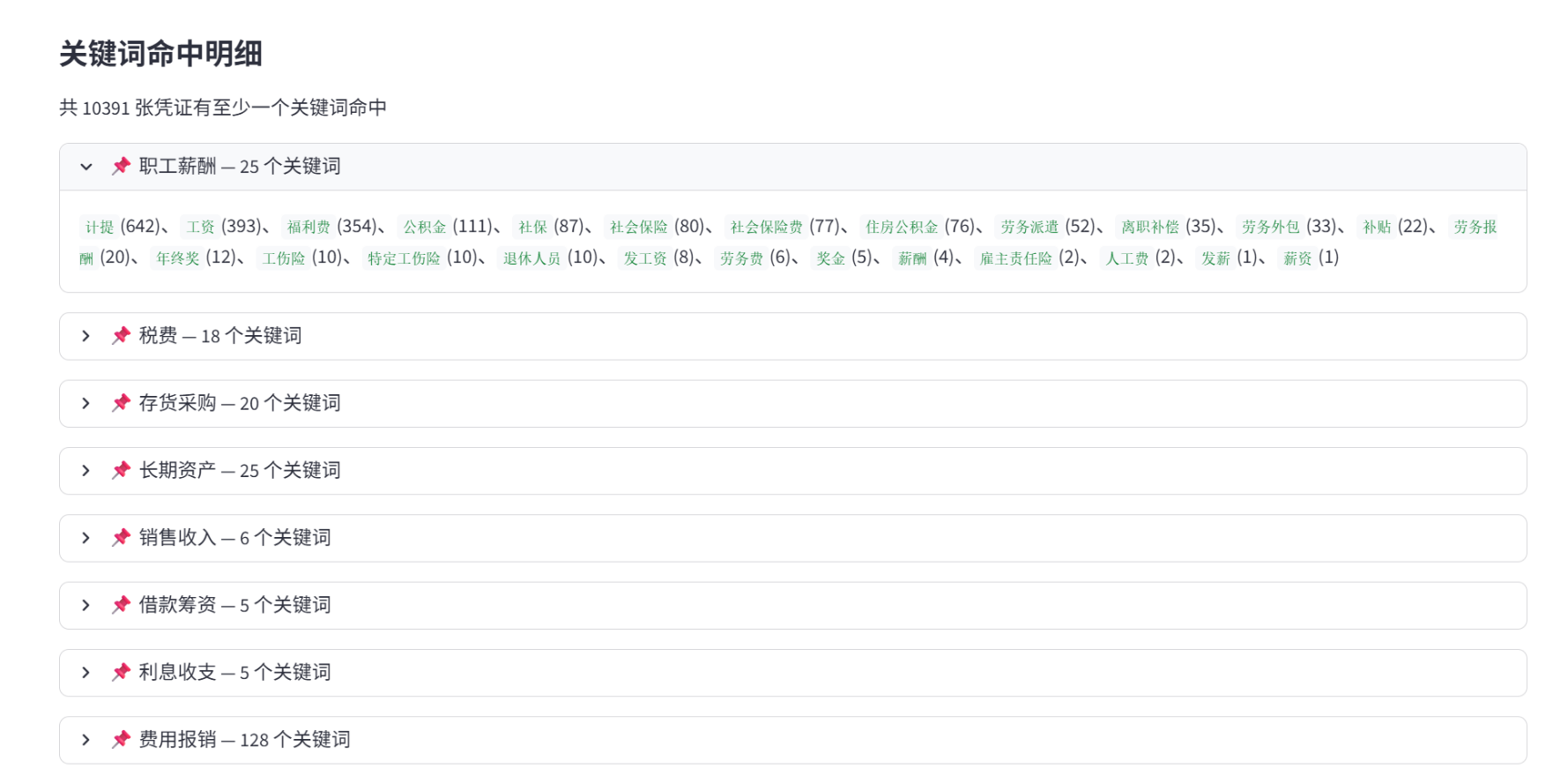Screen dimensions: 1568x776
Task: Open the 利息收支 — 5 个关键词 row
Action: click(792, 673)
